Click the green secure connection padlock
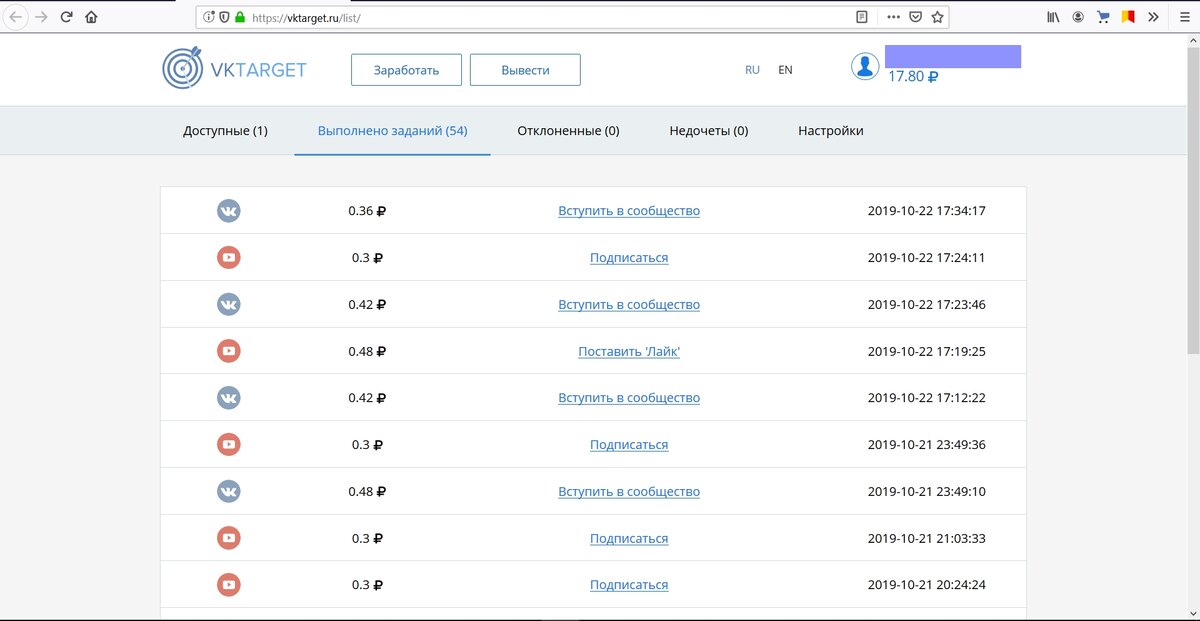Image resolution: width=1200 pixels, height=621 pixels. pyautogui.click(x=240, y=17)
